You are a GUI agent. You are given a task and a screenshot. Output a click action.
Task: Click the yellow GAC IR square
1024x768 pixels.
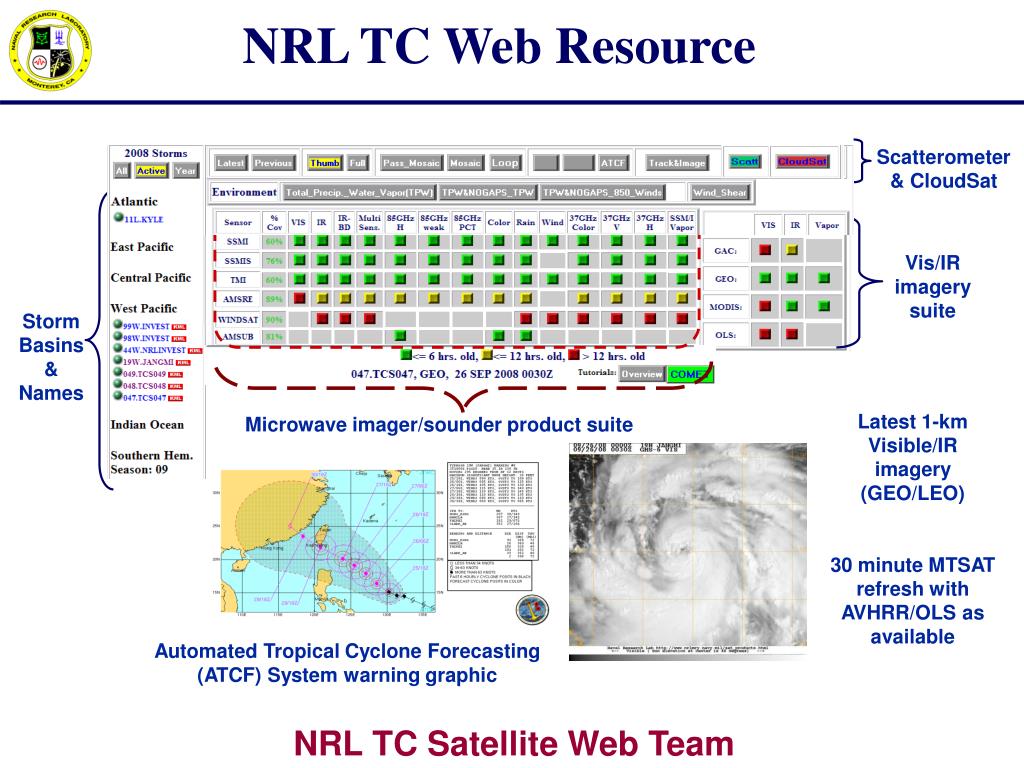click(792, 249)
